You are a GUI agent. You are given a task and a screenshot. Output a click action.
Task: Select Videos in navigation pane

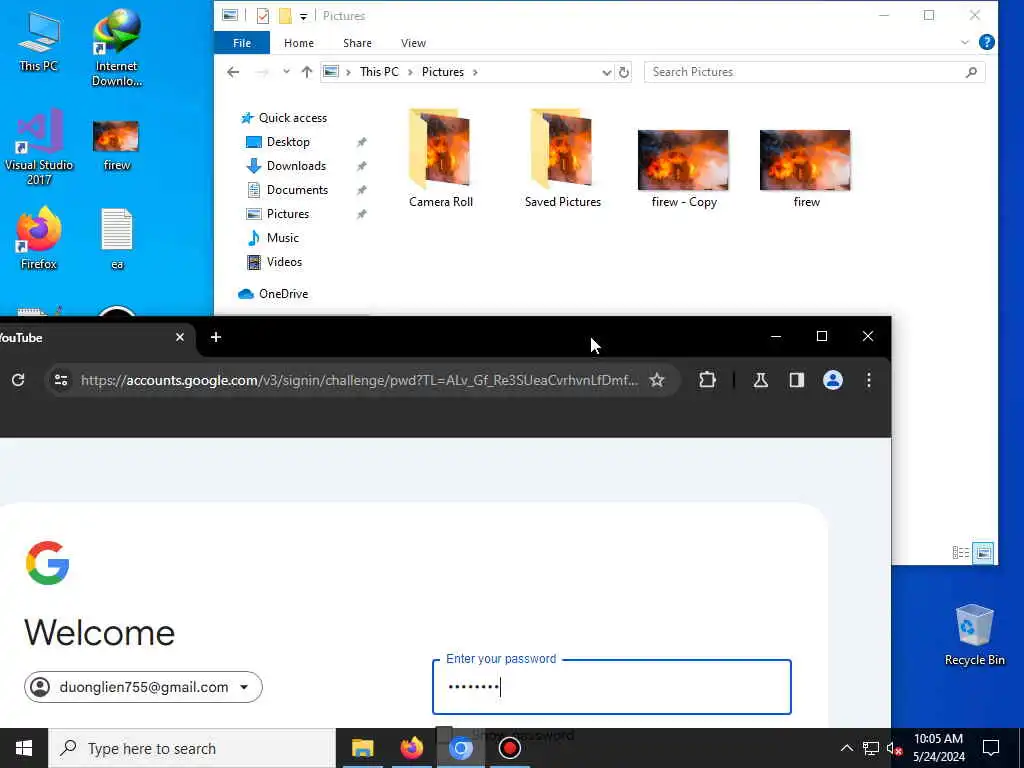274,262
